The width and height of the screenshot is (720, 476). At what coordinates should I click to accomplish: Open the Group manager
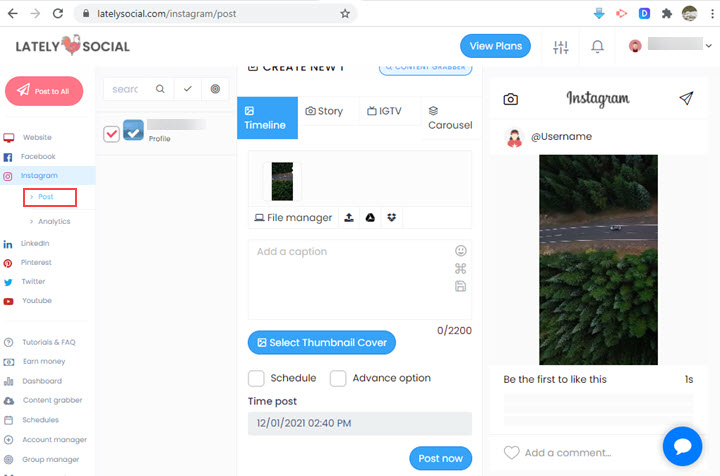tap(51, 459)
